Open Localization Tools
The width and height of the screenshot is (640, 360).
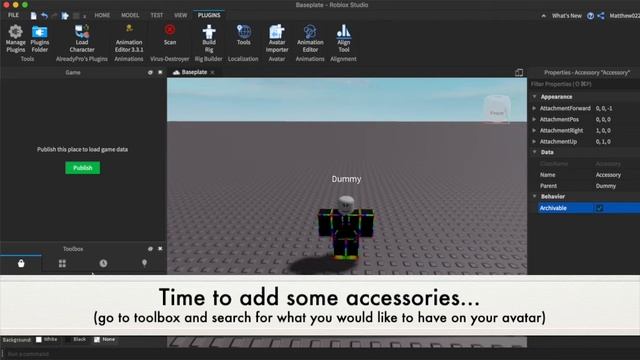[x=244, y=35]
